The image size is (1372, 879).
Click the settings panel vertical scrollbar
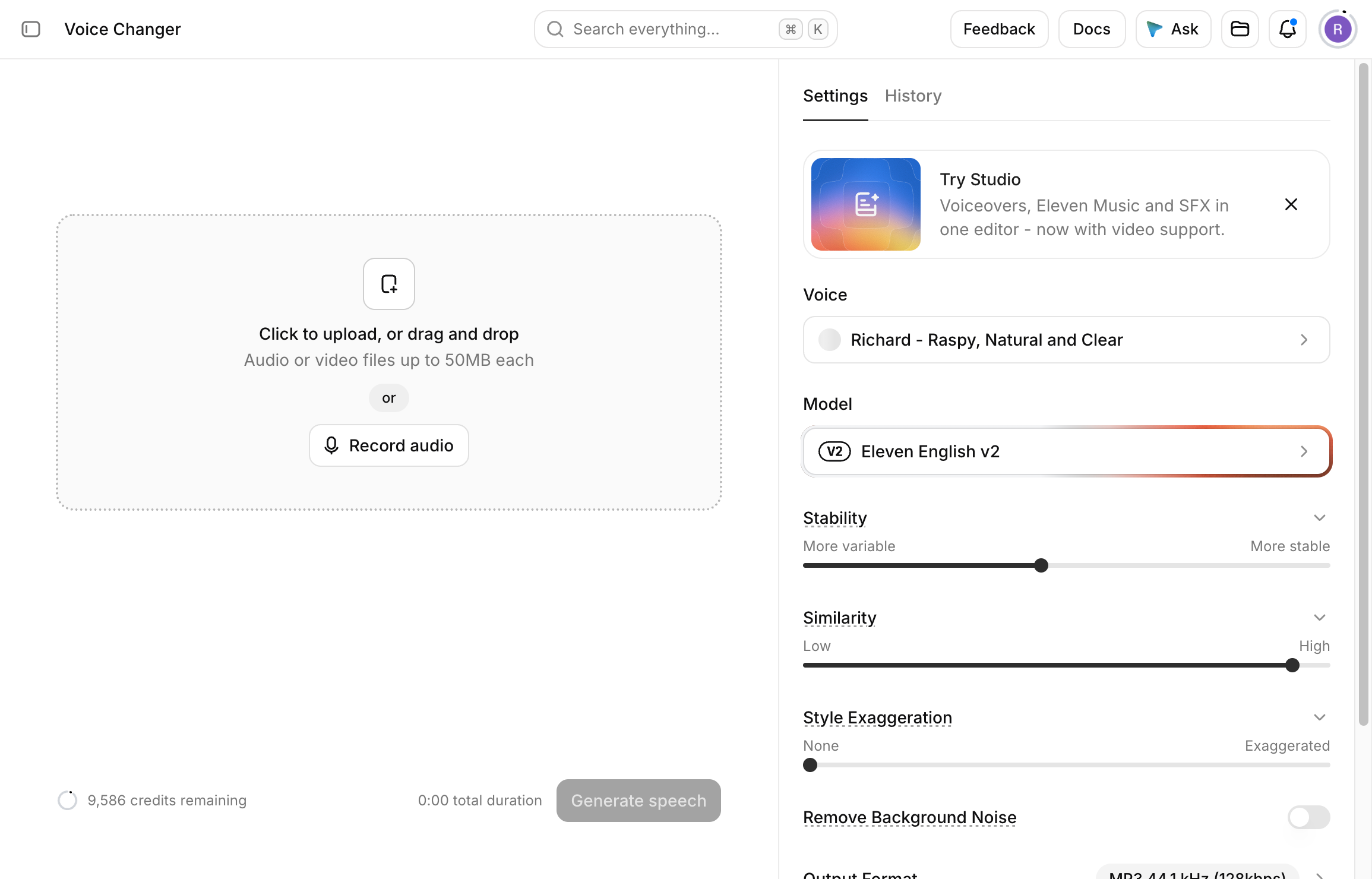click(1362, 394)
